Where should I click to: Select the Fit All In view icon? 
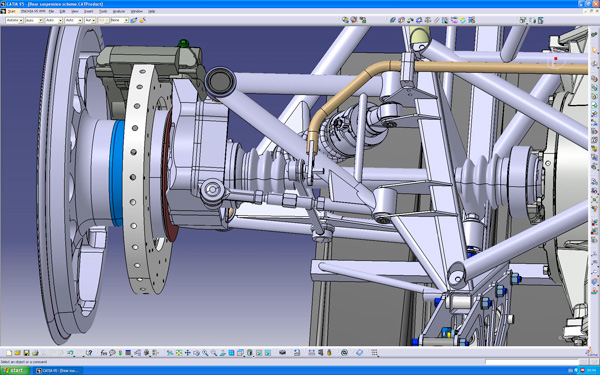(179, 353)
